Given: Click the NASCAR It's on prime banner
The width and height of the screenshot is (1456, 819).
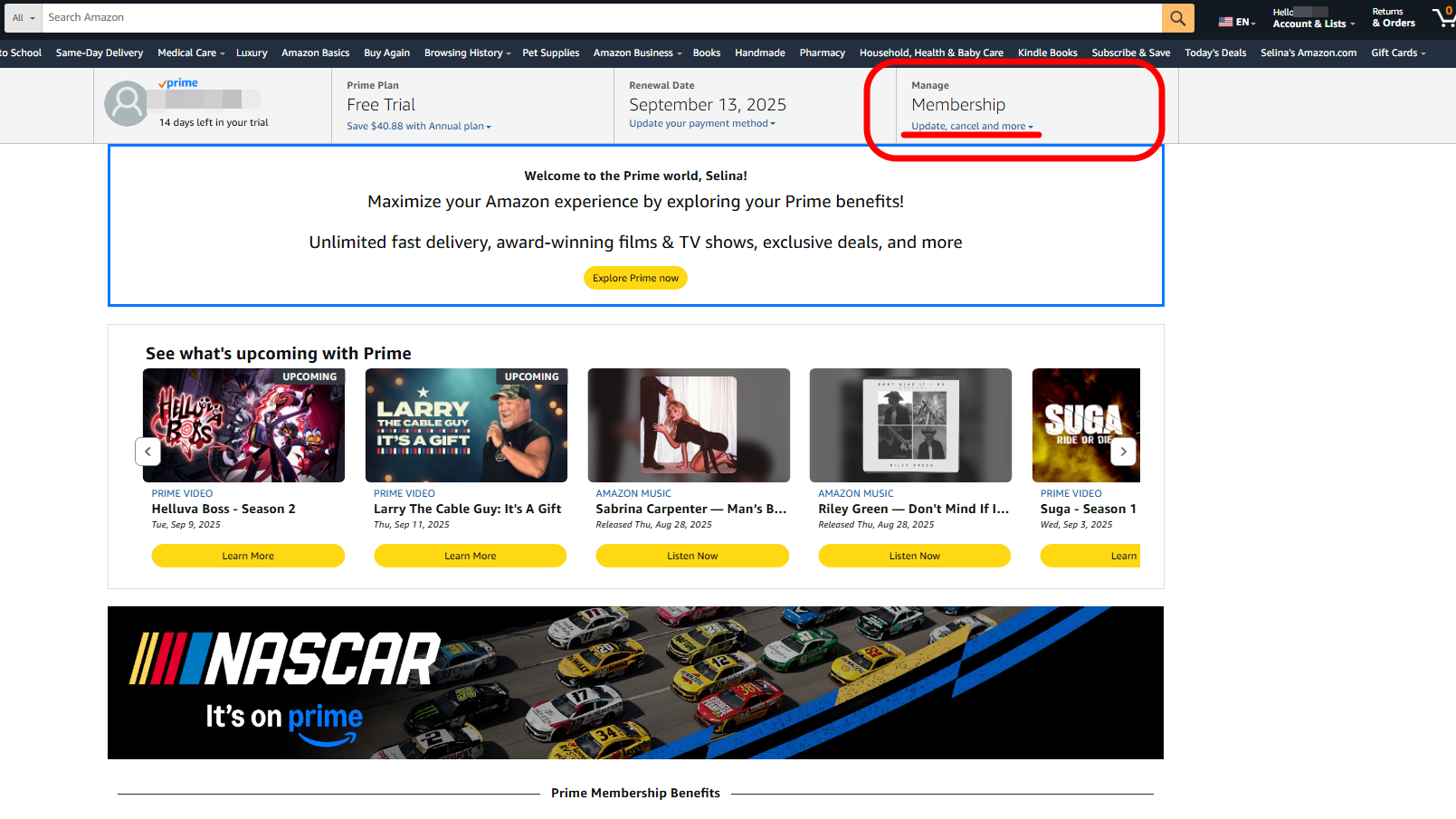Looking at the screenshot, I should point(635,682).
